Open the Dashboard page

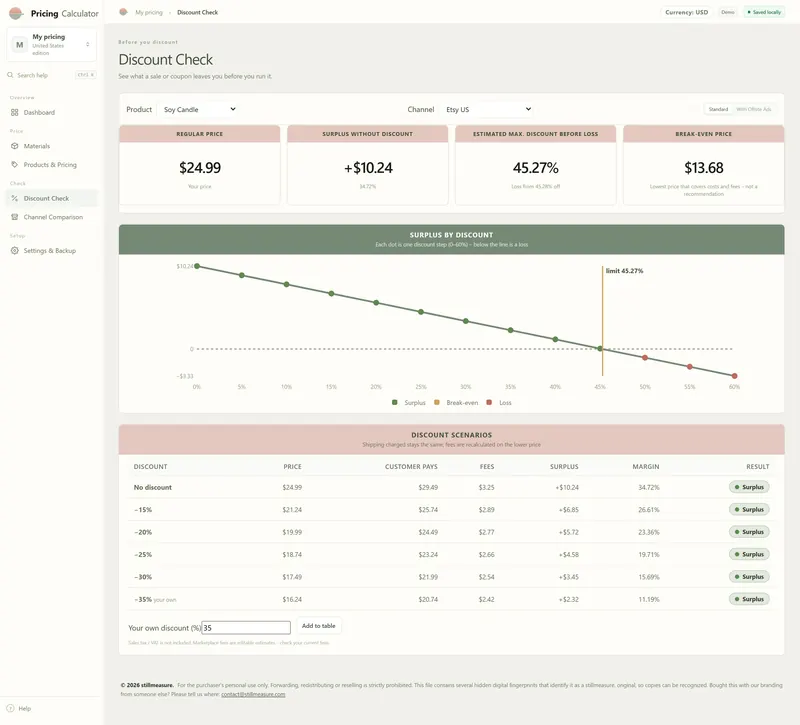coord(51,112)
